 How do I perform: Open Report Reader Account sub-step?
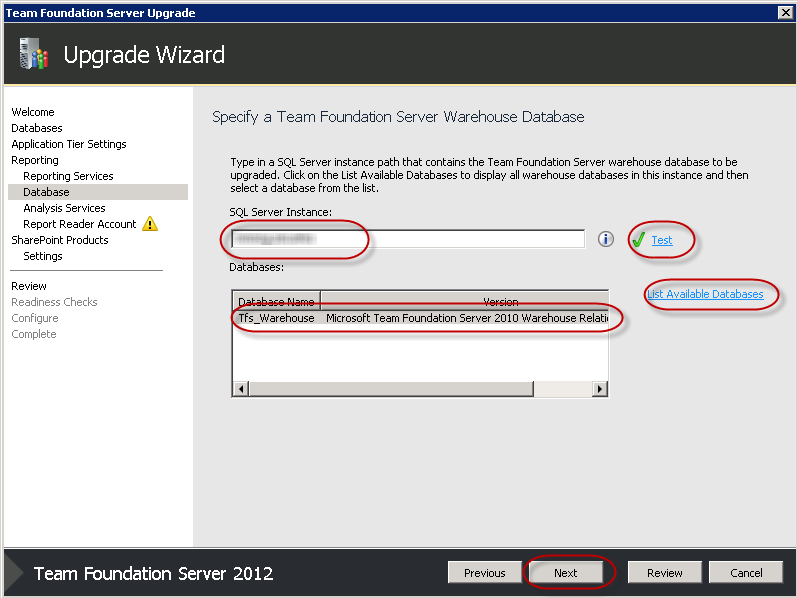pyautogui.click(x=80, y=224)
